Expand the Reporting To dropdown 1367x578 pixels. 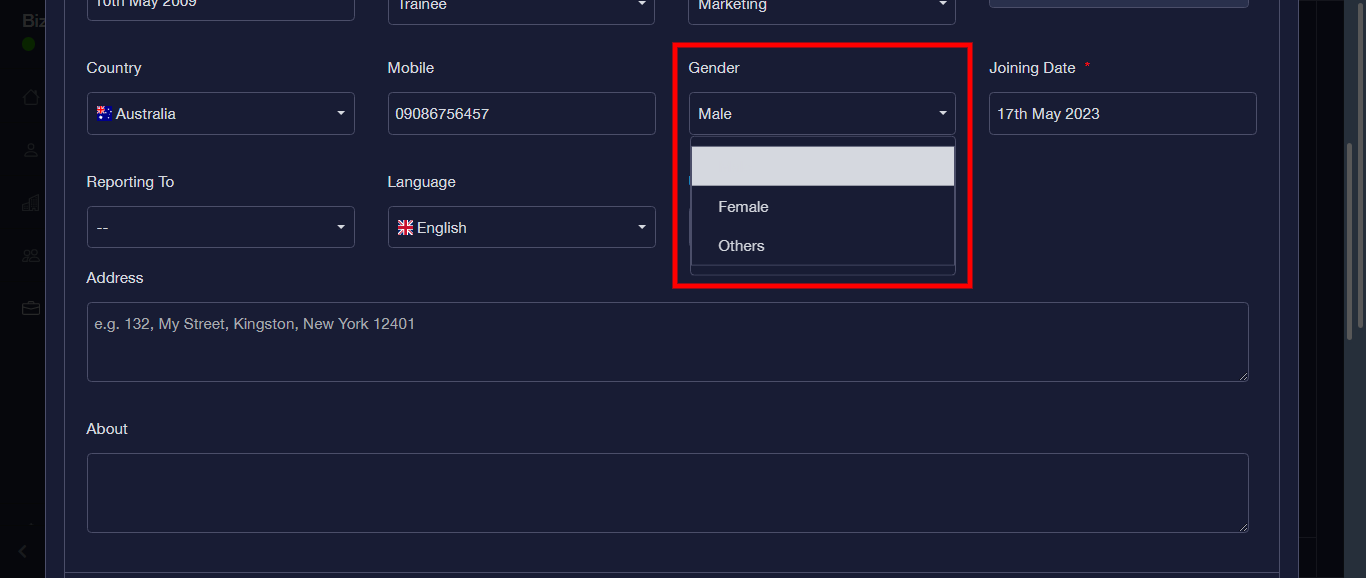220,227
